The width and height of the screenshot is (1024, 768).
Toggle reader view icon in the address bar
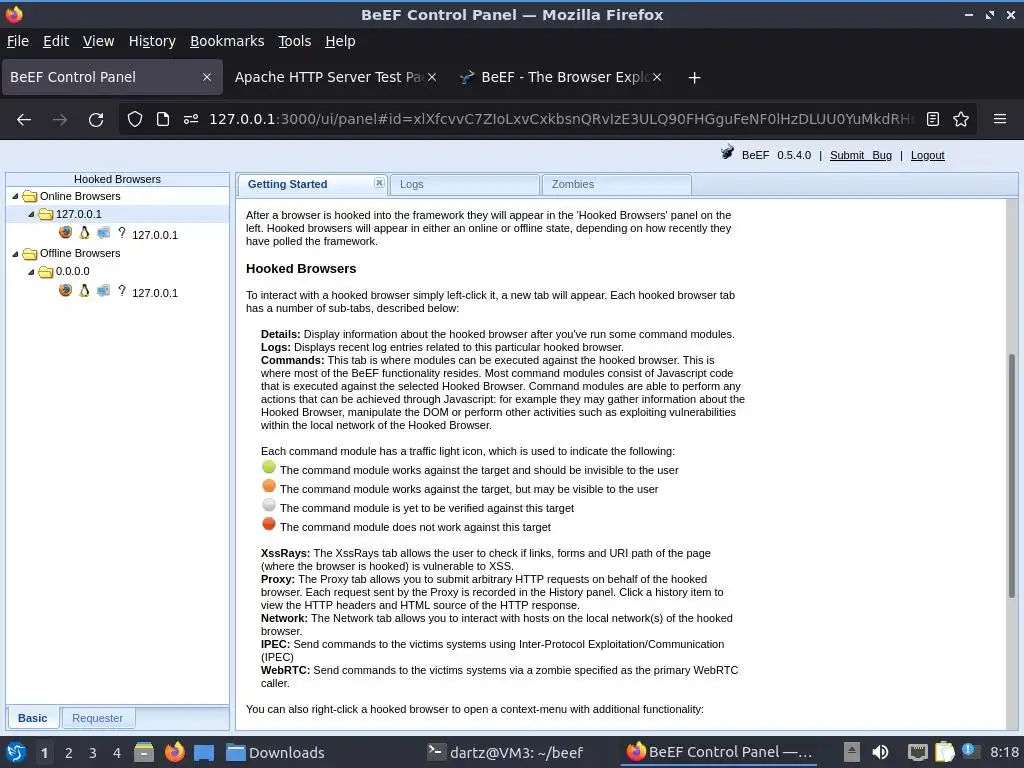(x=933, y=119)
